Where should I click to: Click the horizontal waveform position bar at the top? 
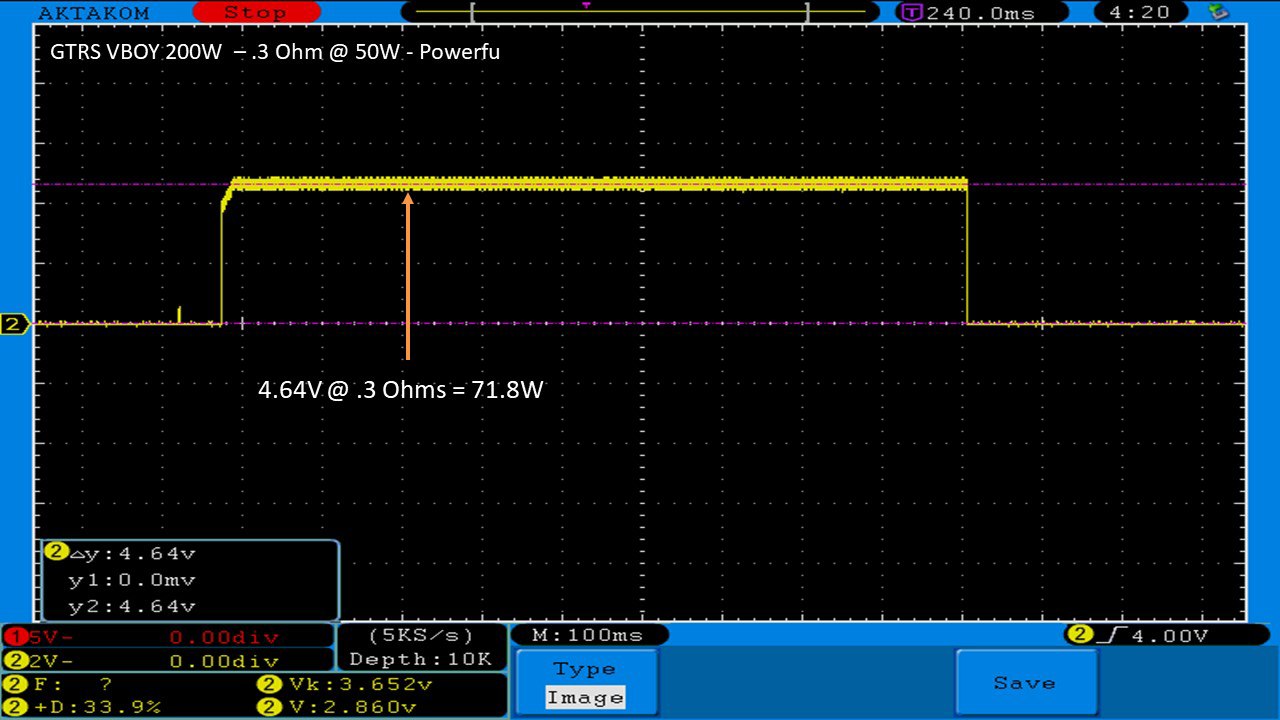640,12
